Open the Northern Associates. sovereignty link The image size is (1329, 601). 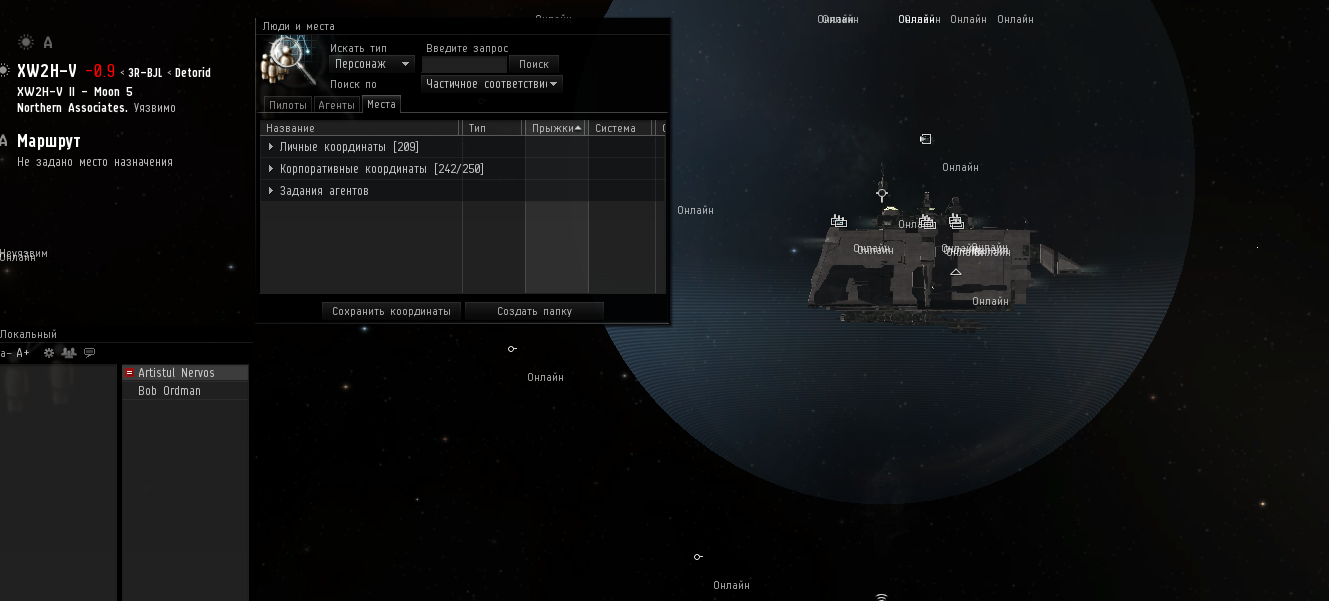pyautogui.click(x=73, y=107)
